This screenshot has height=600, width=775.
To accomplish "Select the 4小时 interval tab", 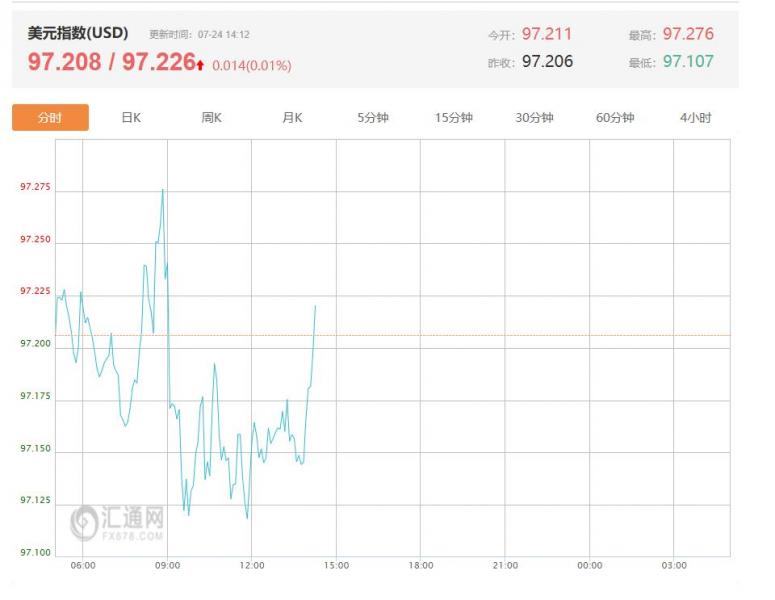I will pos(695,118).
